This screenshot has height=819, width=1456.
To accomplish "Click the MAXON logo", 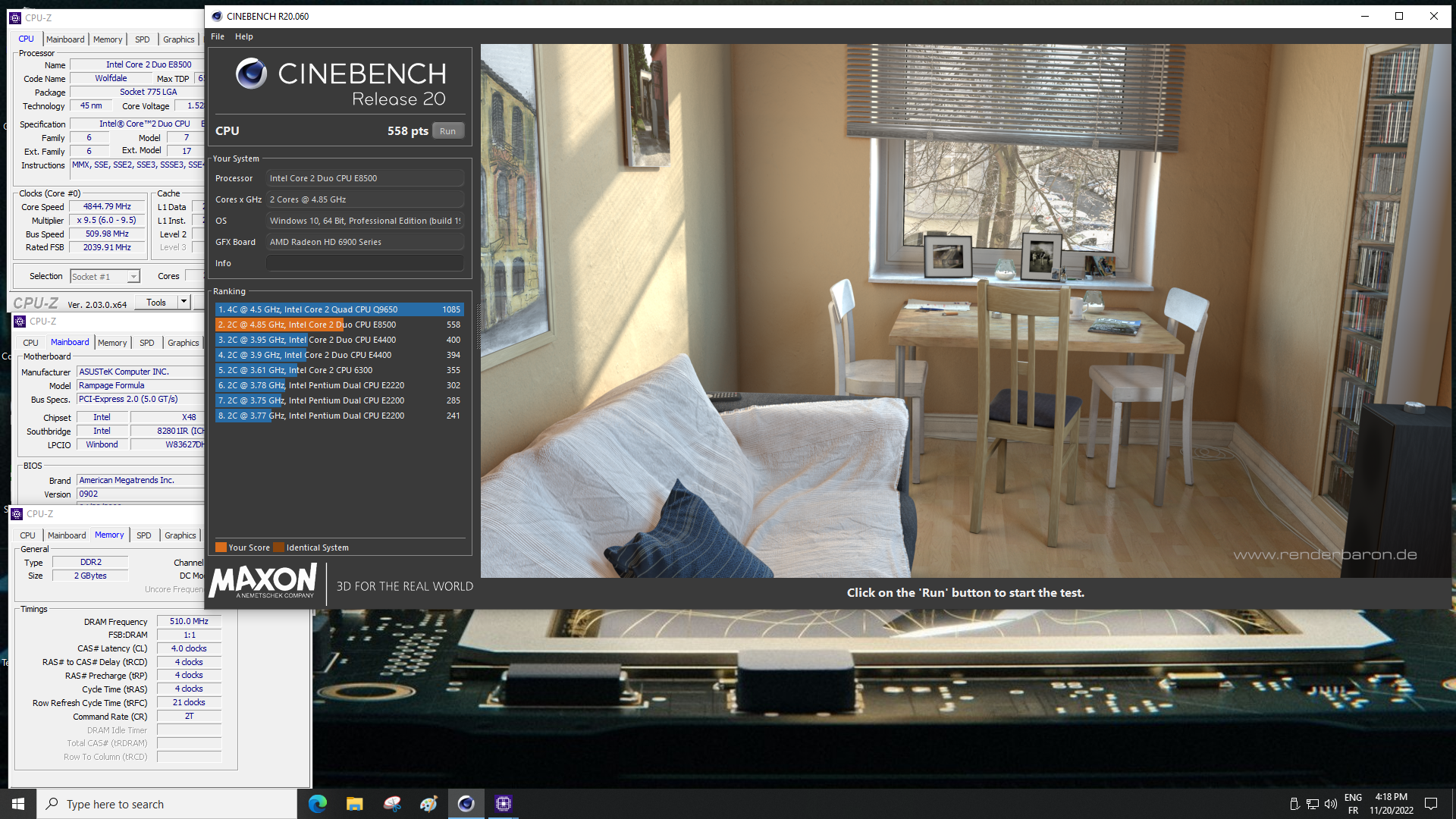I will (x=263, y=581).
